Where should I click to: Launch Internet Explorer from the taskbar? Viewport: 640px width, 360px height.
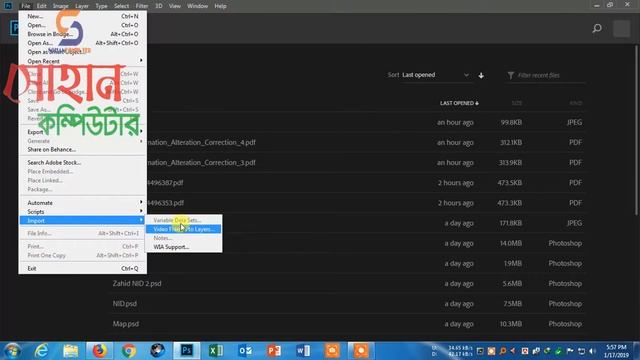click(x=41, y=351)
